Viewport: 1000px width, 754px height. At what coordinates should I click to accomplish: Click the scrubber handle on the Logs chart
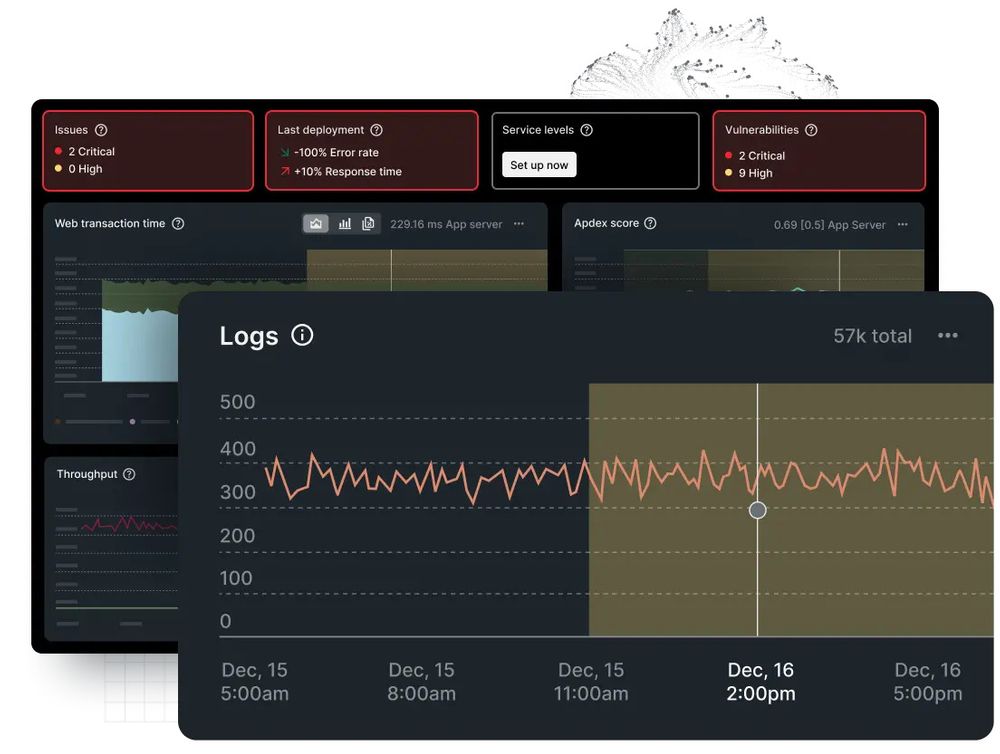pyautogui.click(x=757, y=510)
